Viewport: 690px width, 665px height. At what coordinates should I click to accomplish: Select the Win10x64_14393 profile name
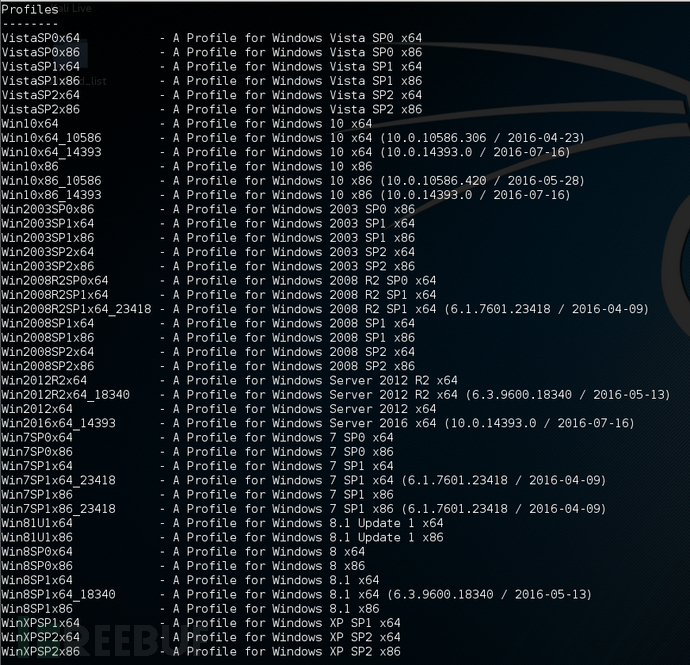(x=51, y=152)
